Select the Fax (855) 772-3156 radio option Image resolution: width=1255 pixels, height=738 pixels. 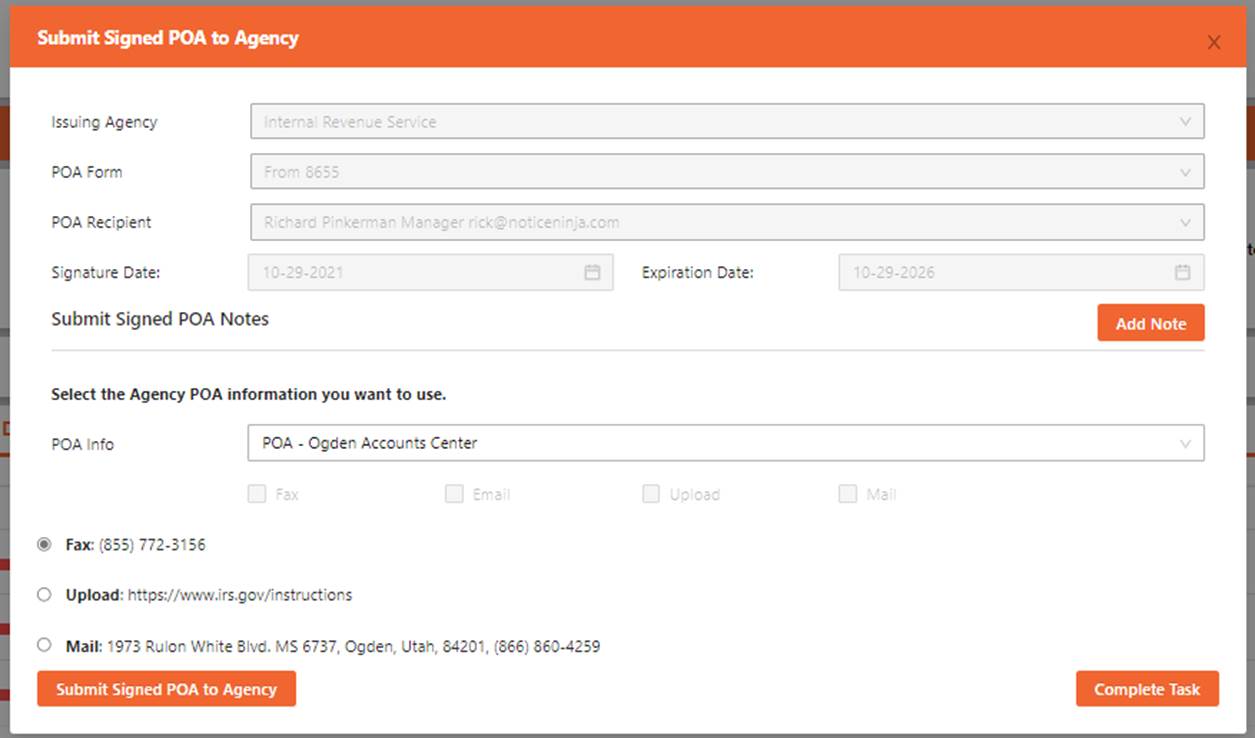tap(44, 545)
